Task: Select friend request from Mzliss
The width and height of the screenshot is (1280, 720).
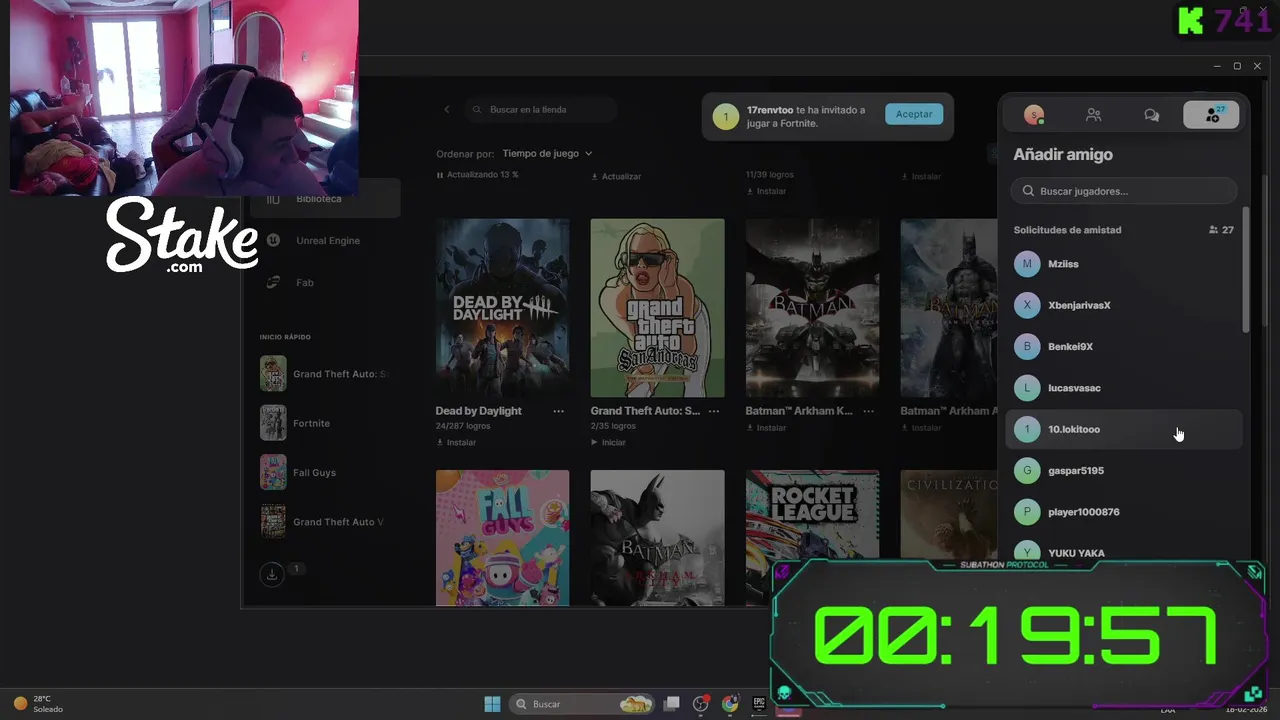Action: pos(1124,264)
